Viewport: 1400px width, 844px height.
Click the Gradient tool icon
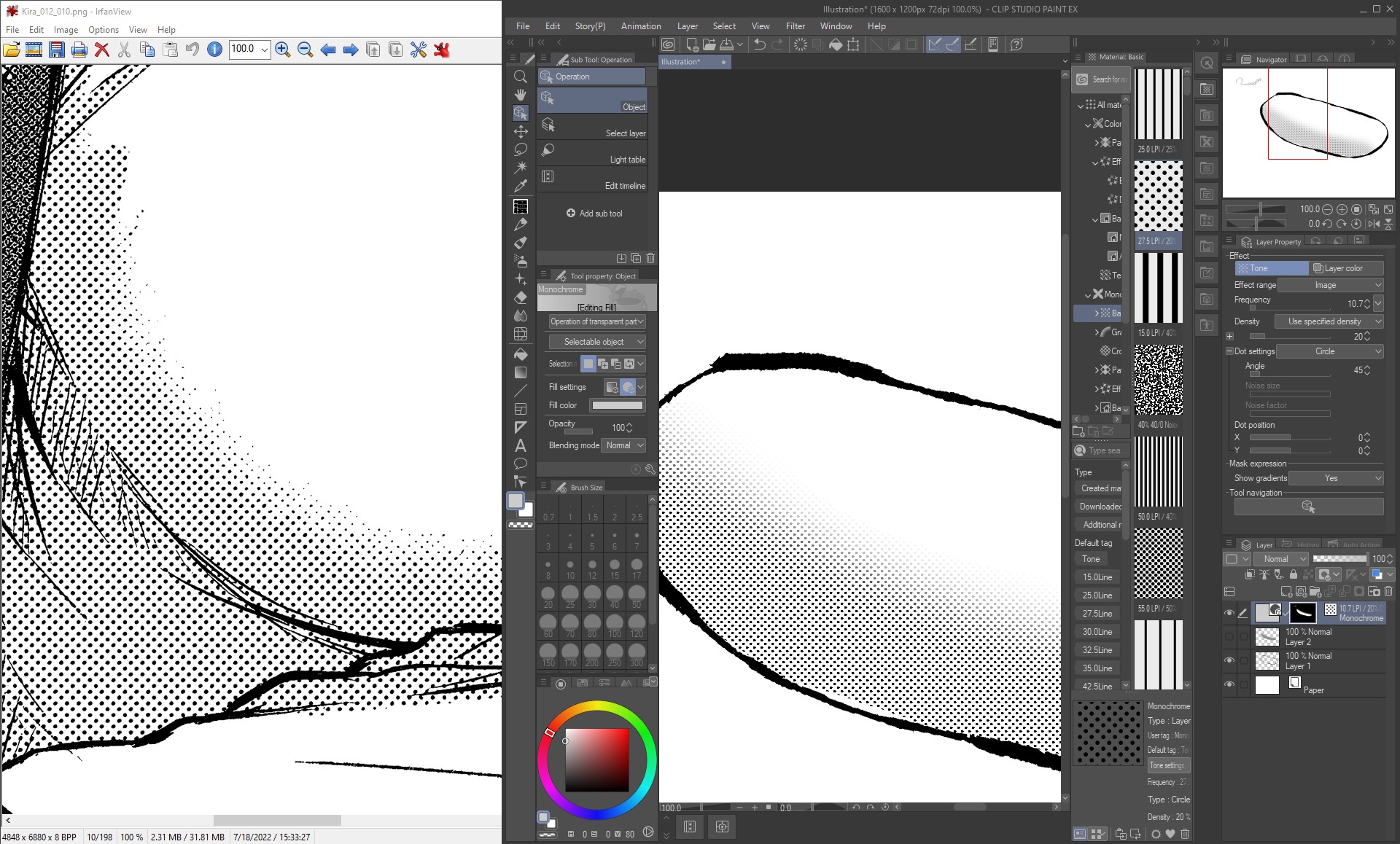click(521, 372)
